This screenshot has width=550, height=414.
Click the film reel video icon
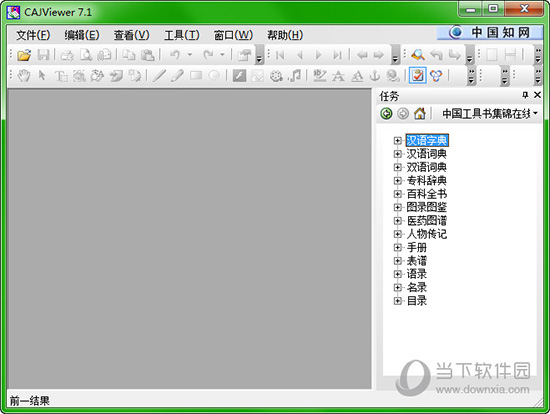pos(276,75)
